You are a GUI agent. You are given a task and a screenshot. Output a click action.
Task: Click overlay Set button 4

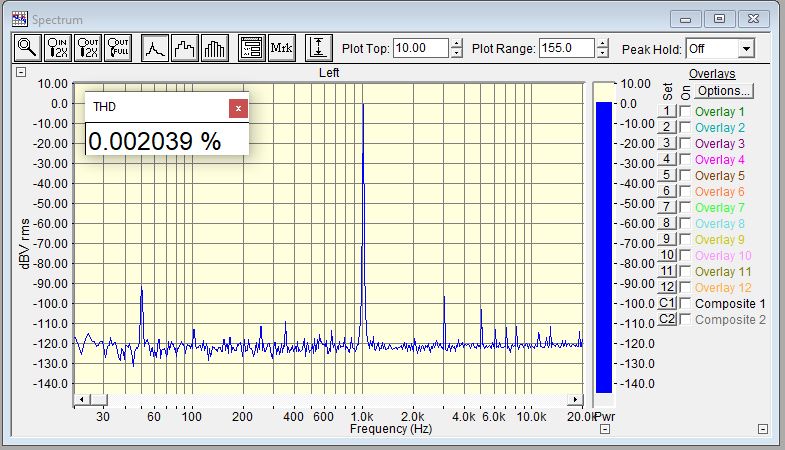667,159
